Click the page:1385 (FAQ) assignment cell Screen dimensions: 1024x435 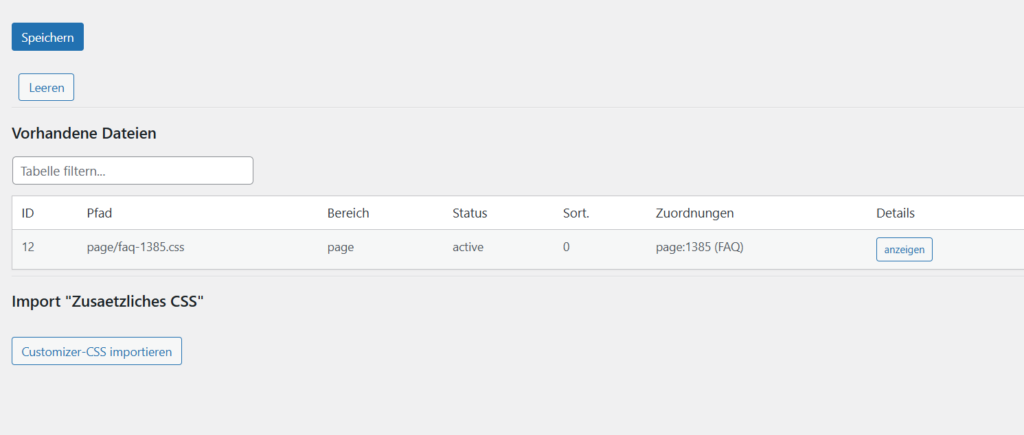[x=699, y=248]
